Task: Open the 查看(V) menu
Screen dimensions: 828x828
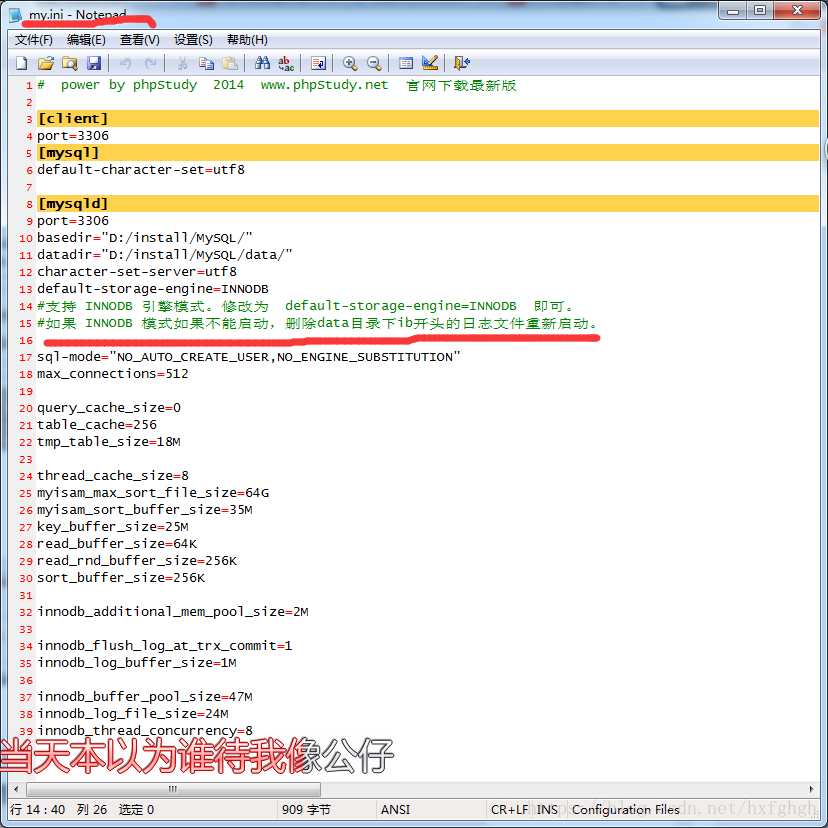Action: point(139,39)
